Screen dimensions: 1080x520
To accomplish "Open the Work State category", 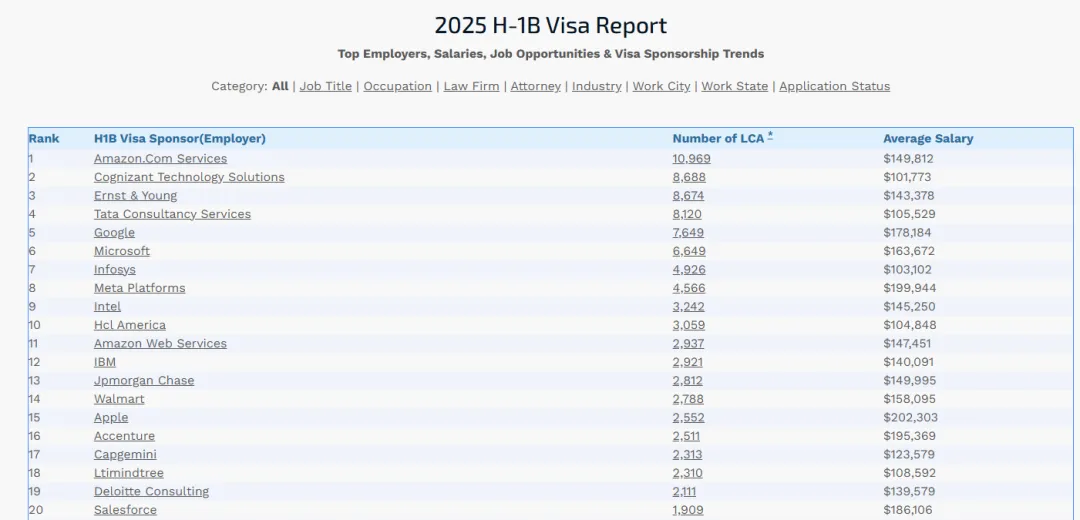I will click(x=734, y=86).
